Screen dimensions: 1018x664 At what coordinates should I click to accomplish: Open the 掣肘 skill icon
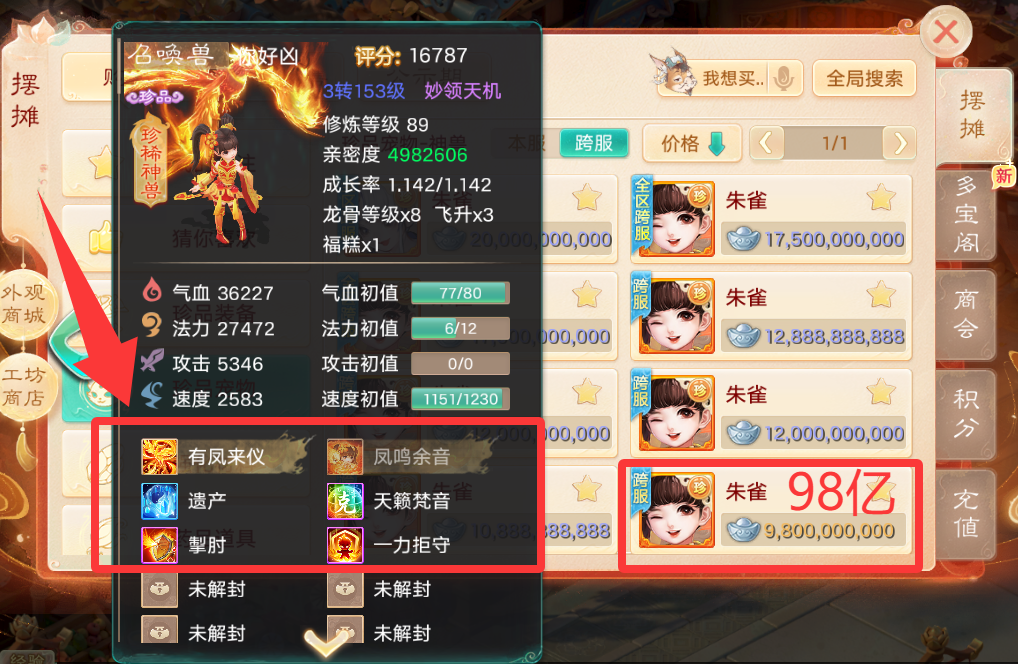click(x=159, y=545)
